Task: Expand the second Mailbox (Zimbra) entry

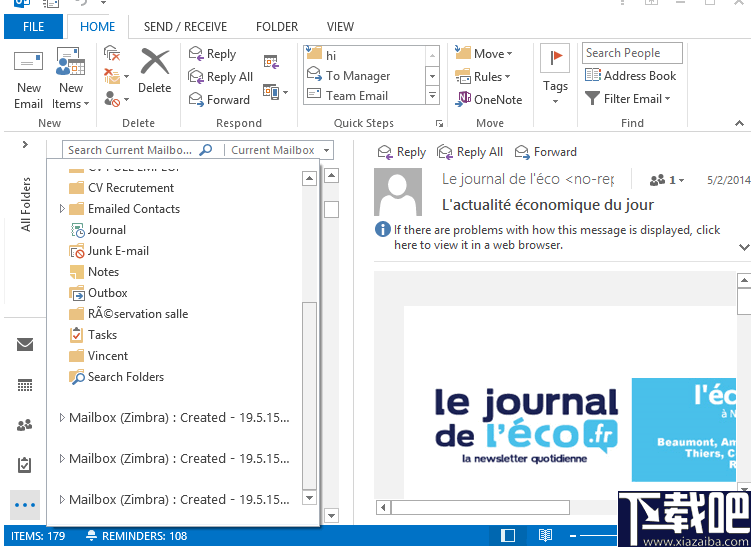Action: [62, 458]
